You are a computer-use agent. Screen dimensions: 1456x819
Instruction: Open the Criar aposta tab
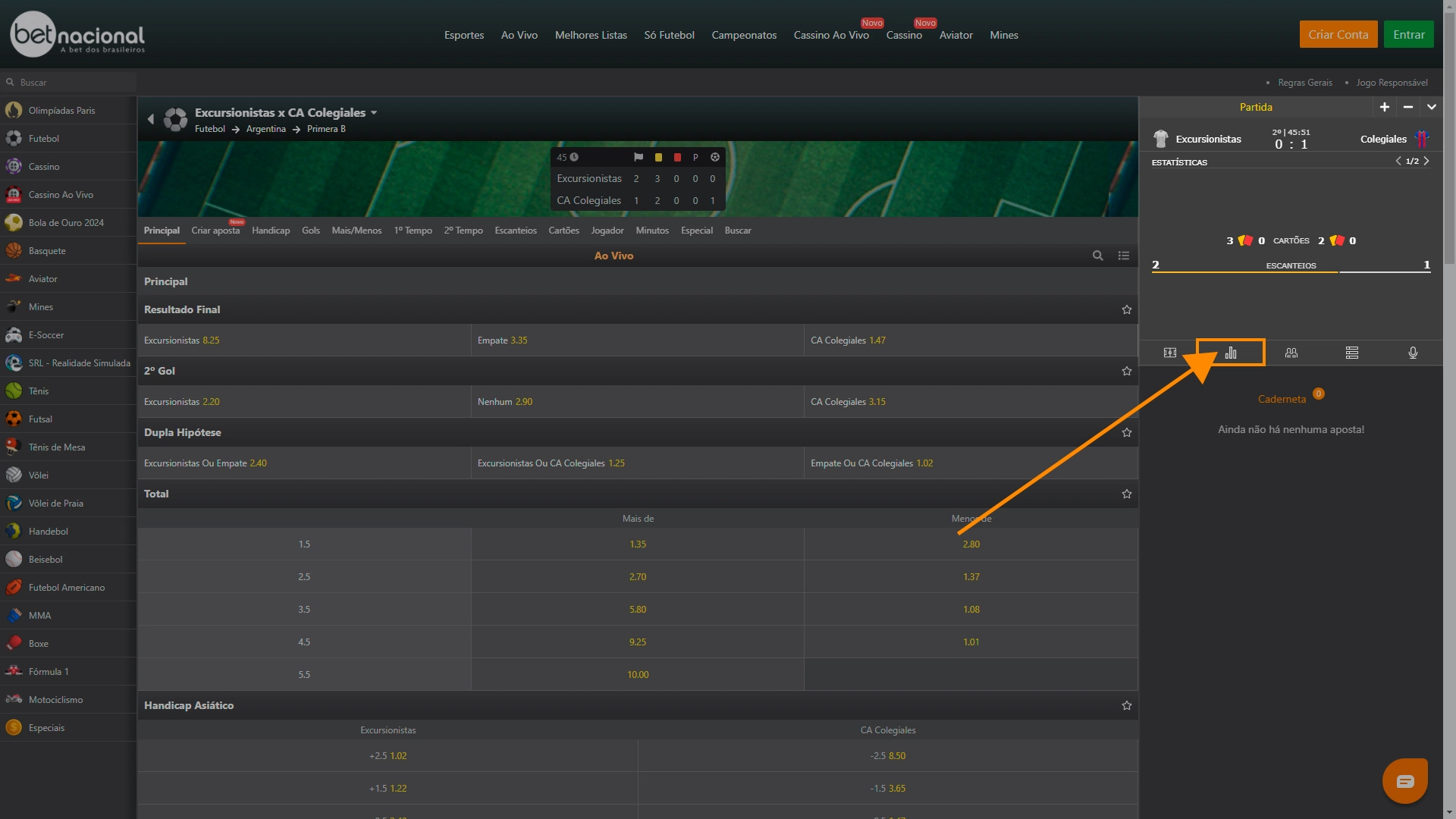point(215,231)
